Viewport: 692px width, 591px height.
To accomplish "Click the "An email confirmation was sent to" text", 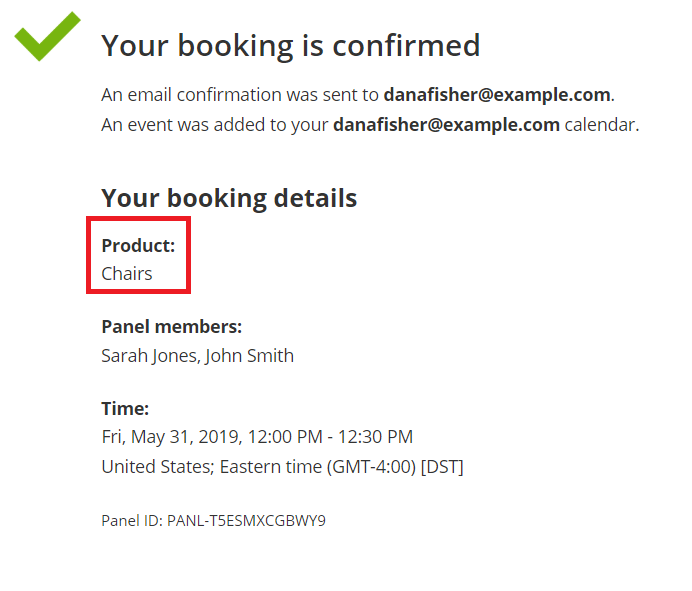I will click(240, 95).
